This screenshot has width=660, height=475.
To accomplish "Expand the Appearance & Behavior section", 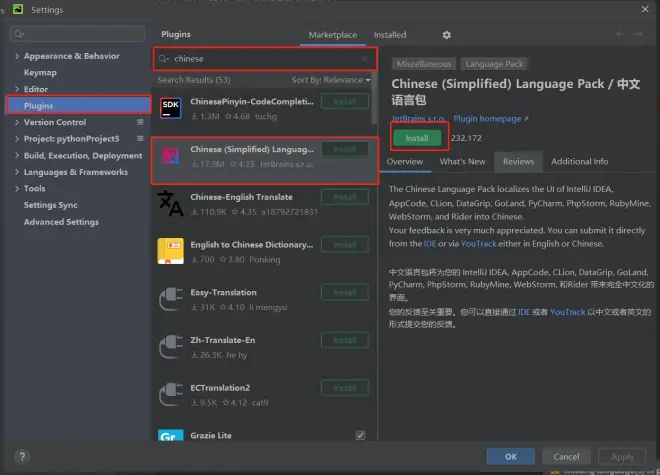I will [x=17, y=56].
